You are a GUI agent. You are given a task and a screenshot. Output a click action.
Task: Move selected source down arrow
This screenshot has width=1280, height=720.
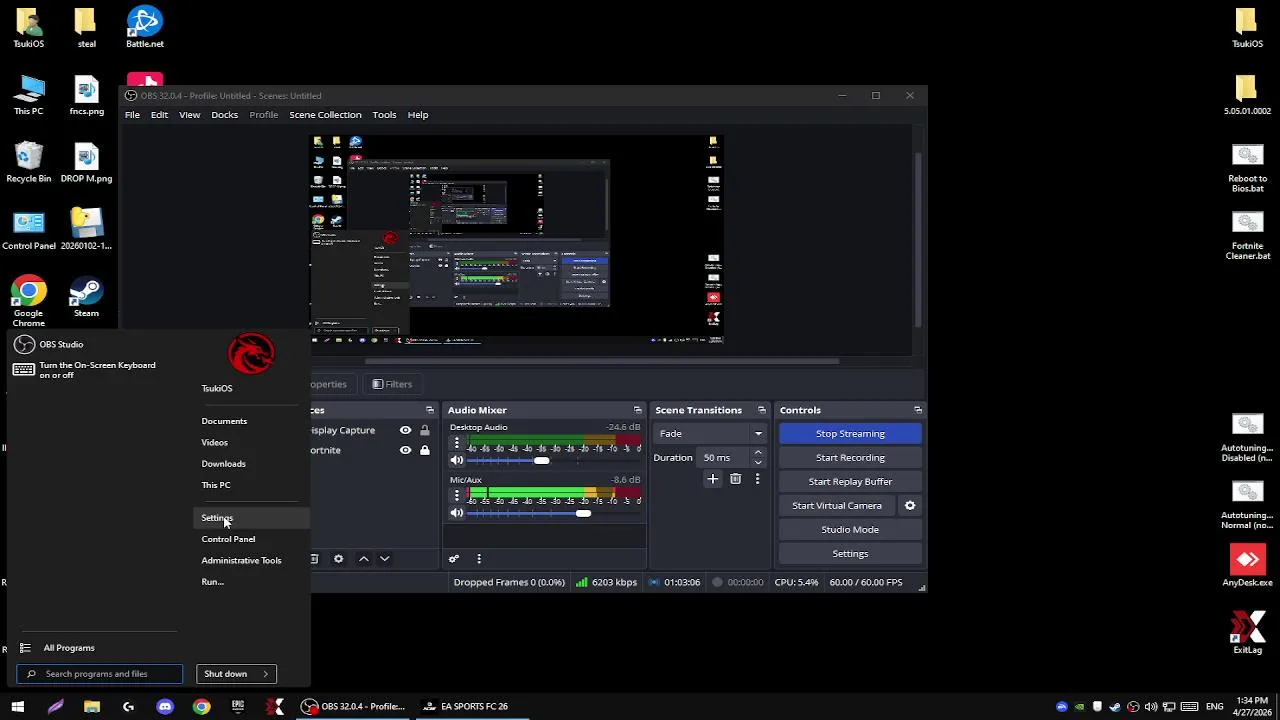pyautogui.click(x=384, y=559)
